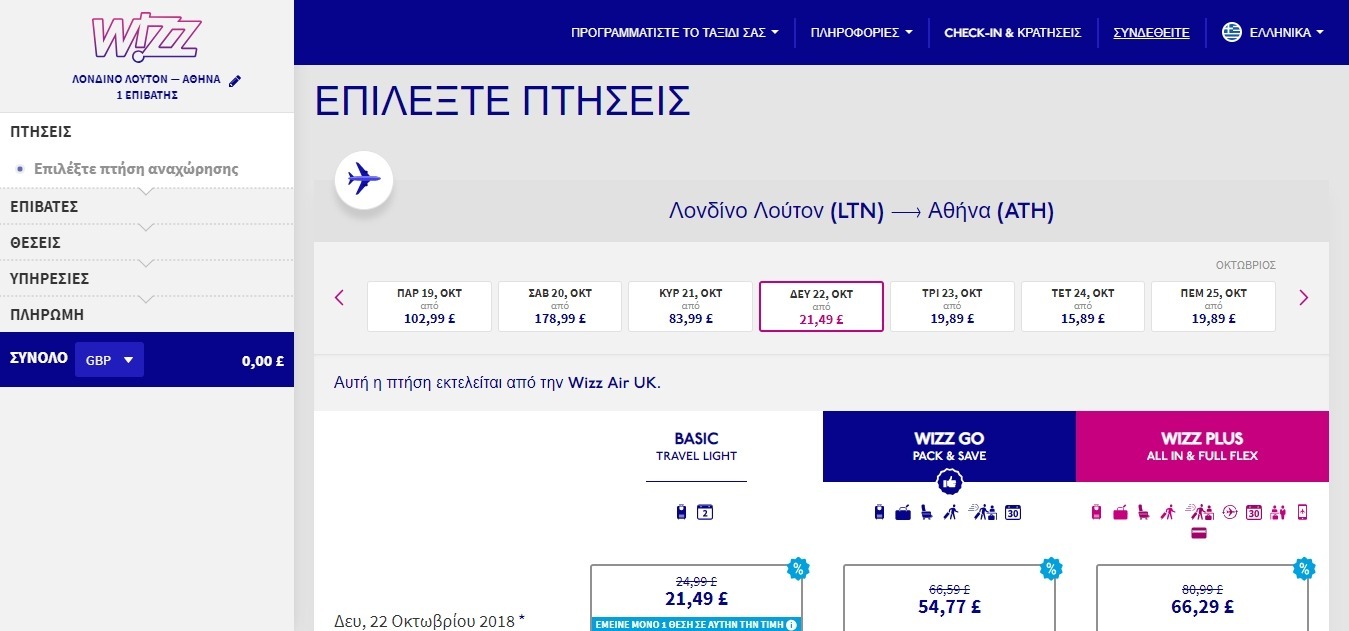Click the round airplane icon
1349x631 pixels.
[364, 180]
